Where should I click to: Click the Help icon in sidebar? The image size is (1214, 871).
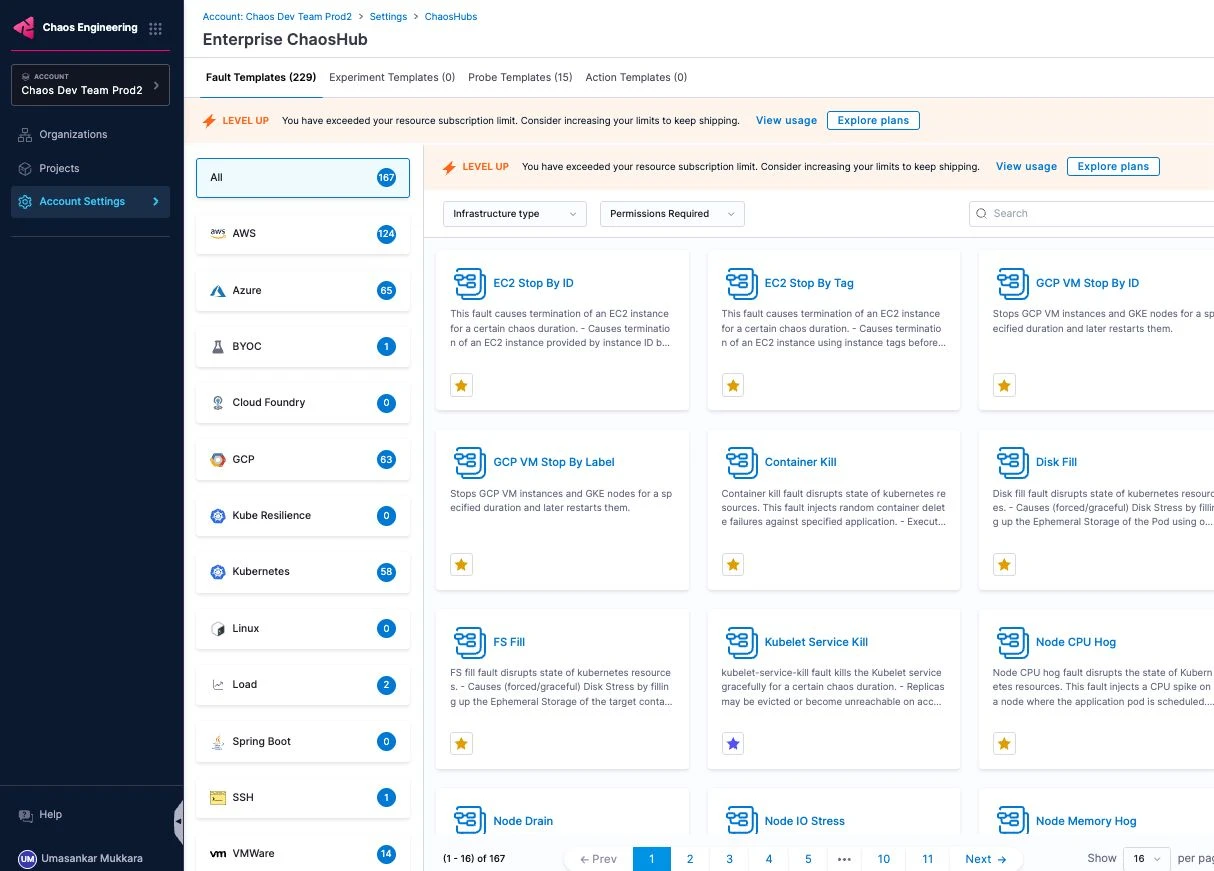(x=26, y=815)
